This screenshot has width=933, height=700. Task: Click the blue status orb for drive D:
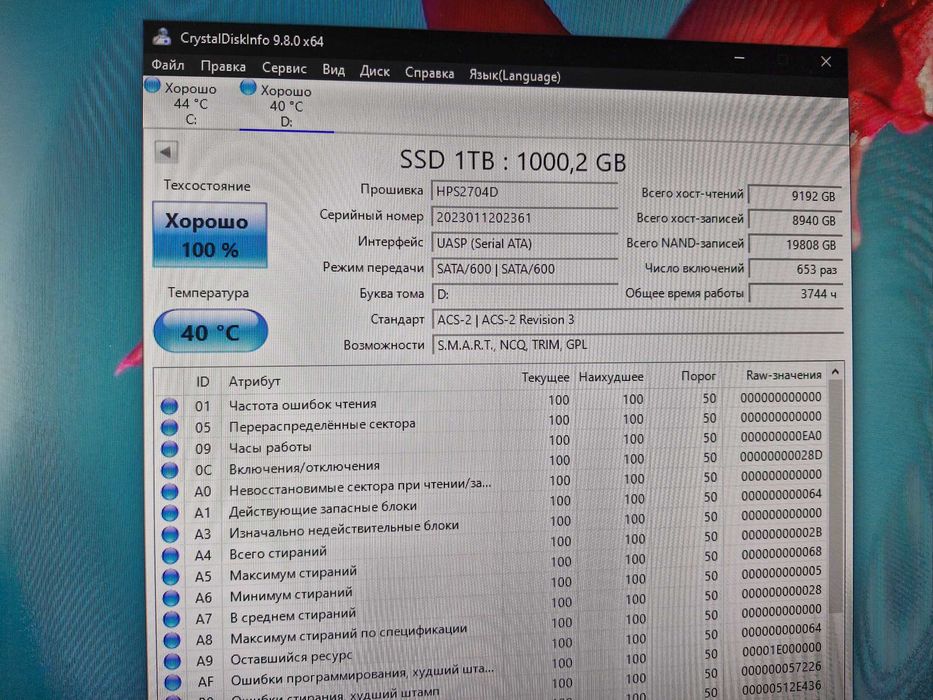[248, 88]
